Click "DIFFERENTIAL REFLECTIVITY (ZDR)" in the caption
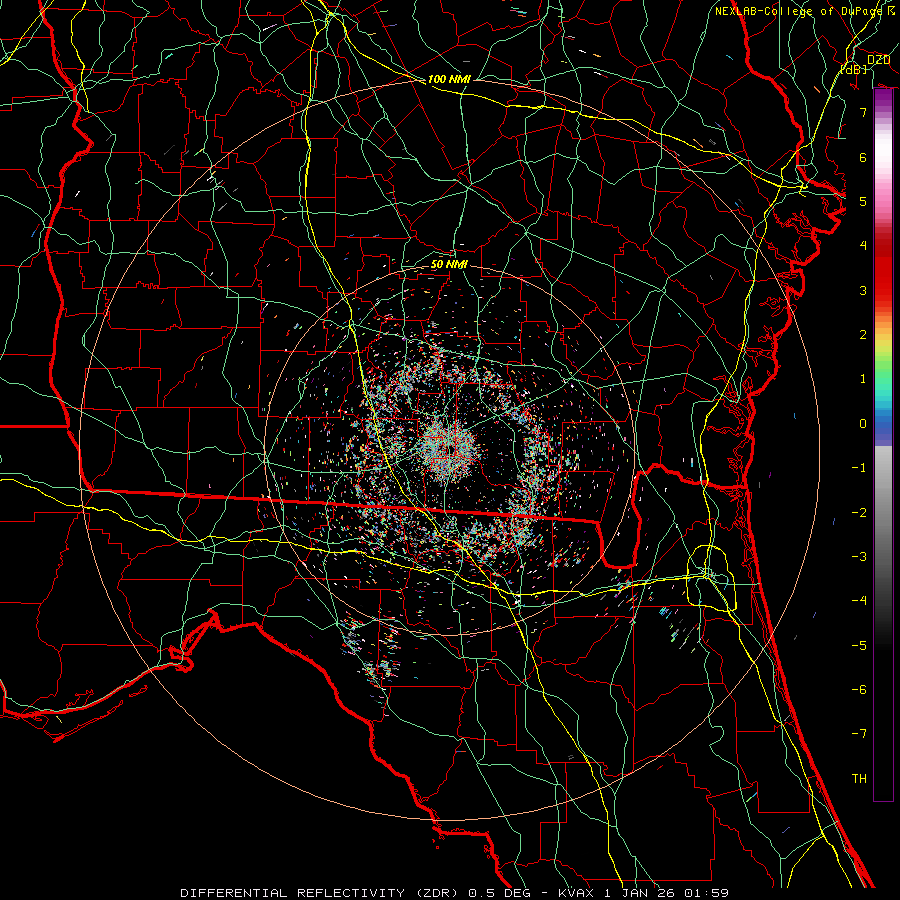Image resolution: width=900 pixels, height=900 pixels. pyautogui.click(x=320, y=893)
